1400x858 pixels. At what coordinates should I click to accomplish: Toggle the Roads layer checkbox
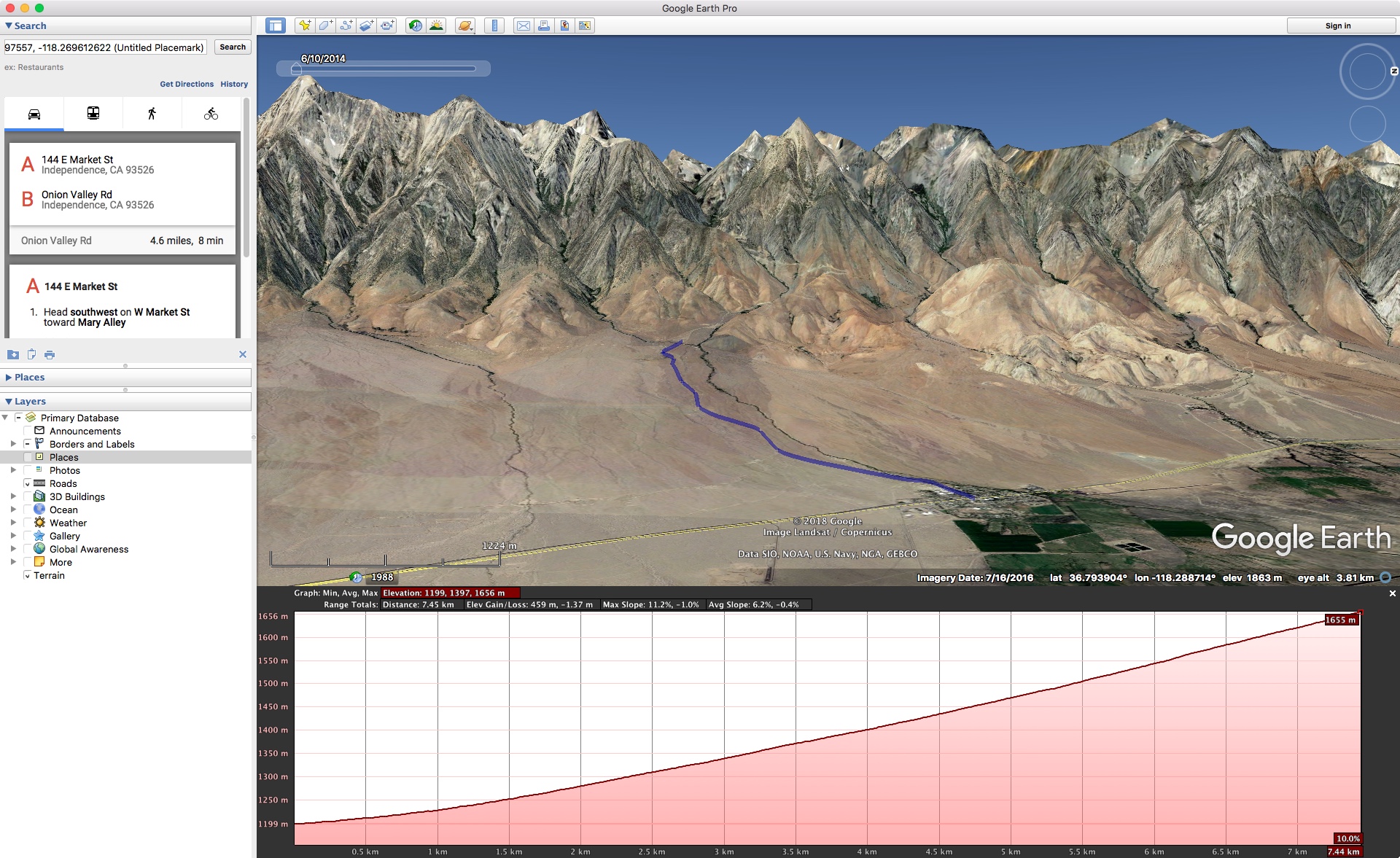click(28, 483)
